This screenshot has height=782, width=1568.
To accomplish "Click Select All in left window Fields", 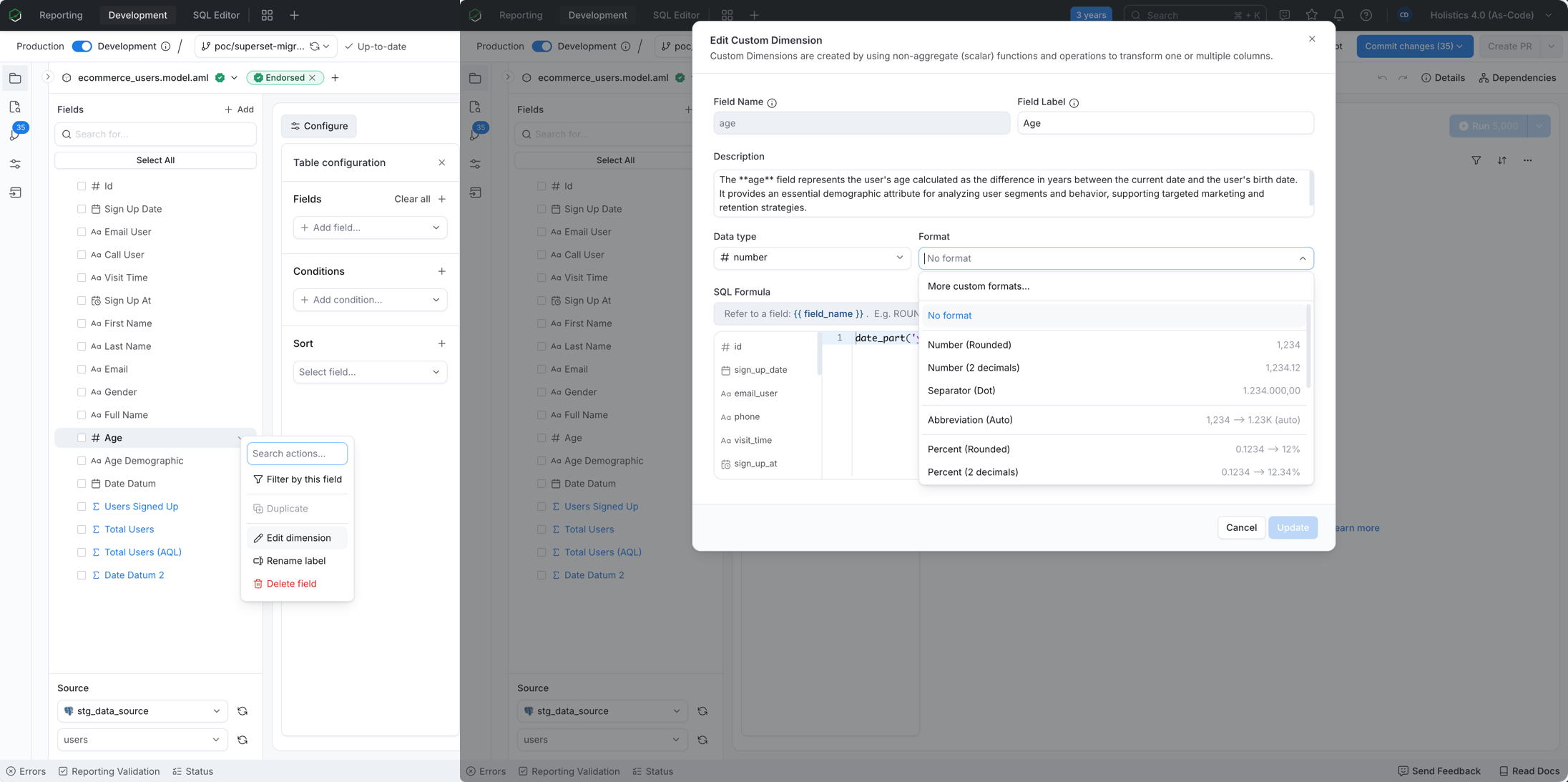I will point(155,160).
